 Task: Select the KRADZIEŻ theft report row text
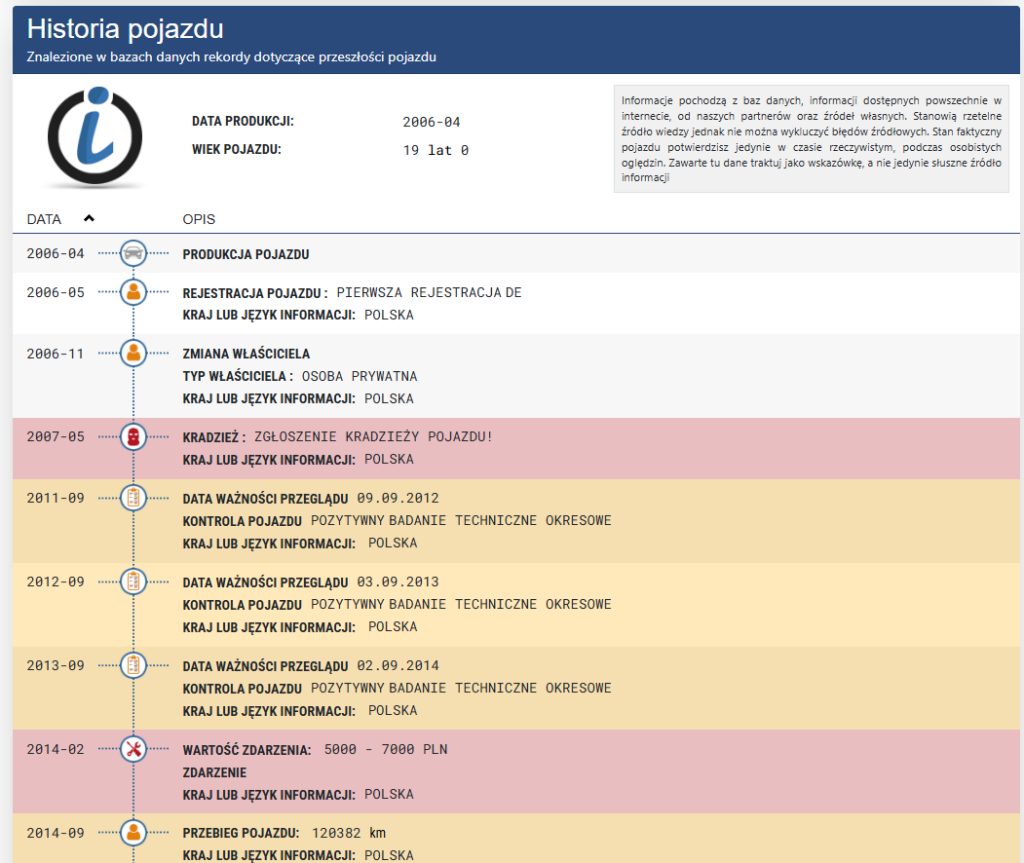338,437
